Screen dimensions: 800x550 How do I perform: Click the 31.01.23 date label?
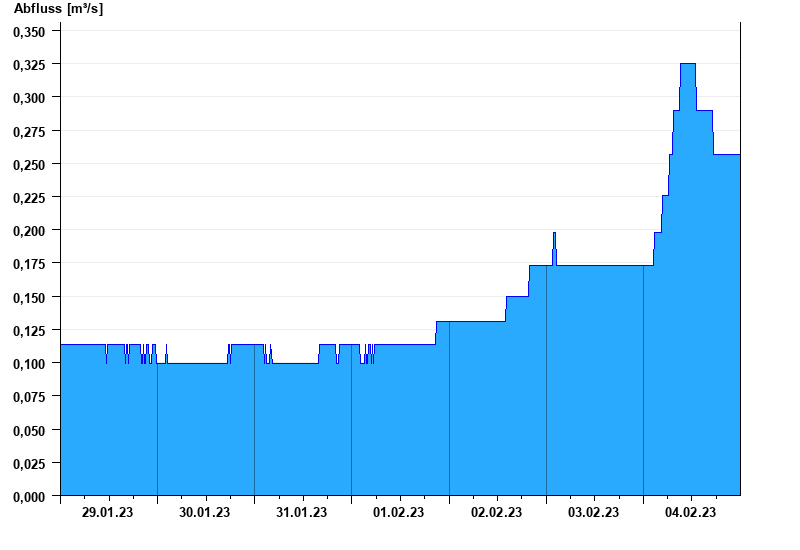pos(301,513)
